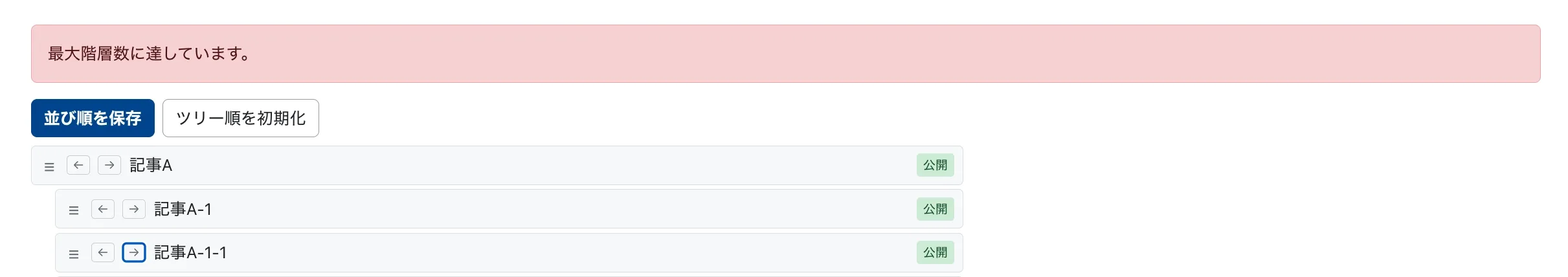
Task: Select the 記事A row title
Action: (x=151, y=166)
